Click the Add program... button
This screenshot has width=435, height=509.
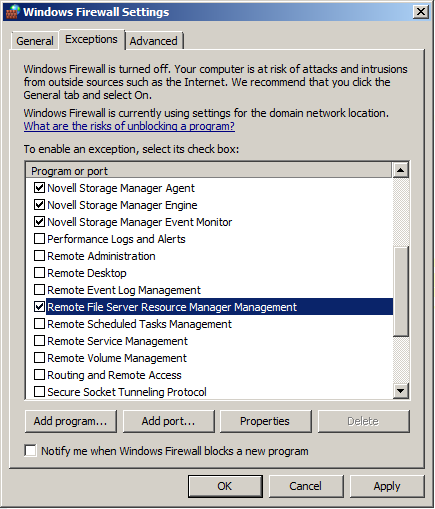pyautogui.click(x=71, y=421)
